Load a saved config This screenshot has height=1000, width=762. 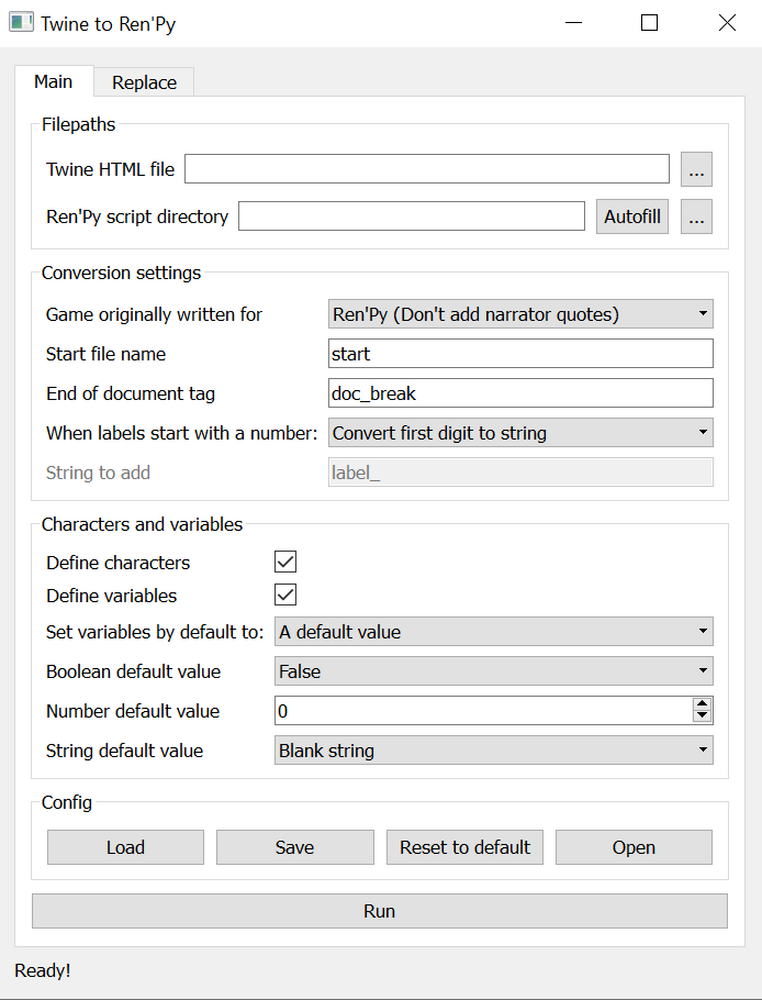pos(125,847)
